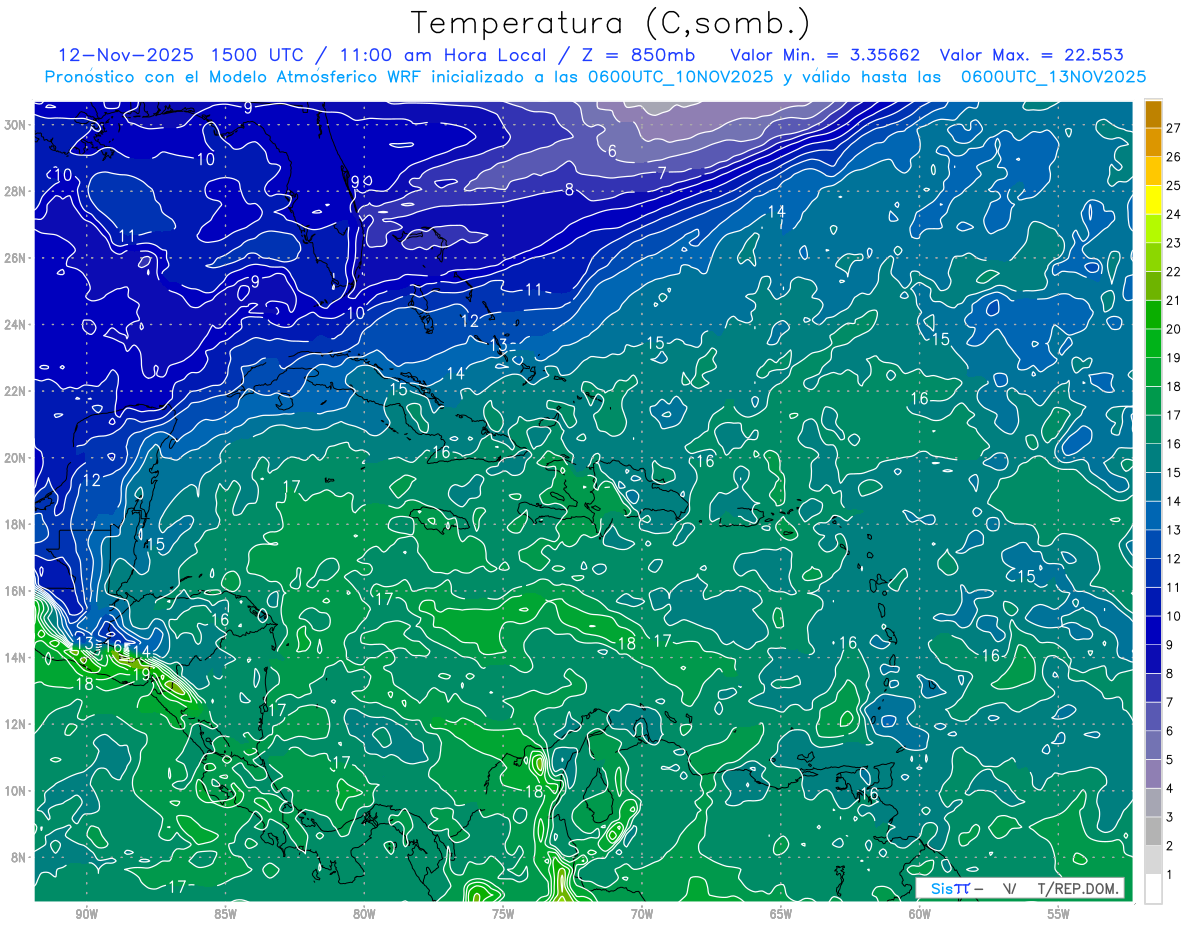Click the legend scale label "1"
The image size is (1200, 927).
point(1170,875)
